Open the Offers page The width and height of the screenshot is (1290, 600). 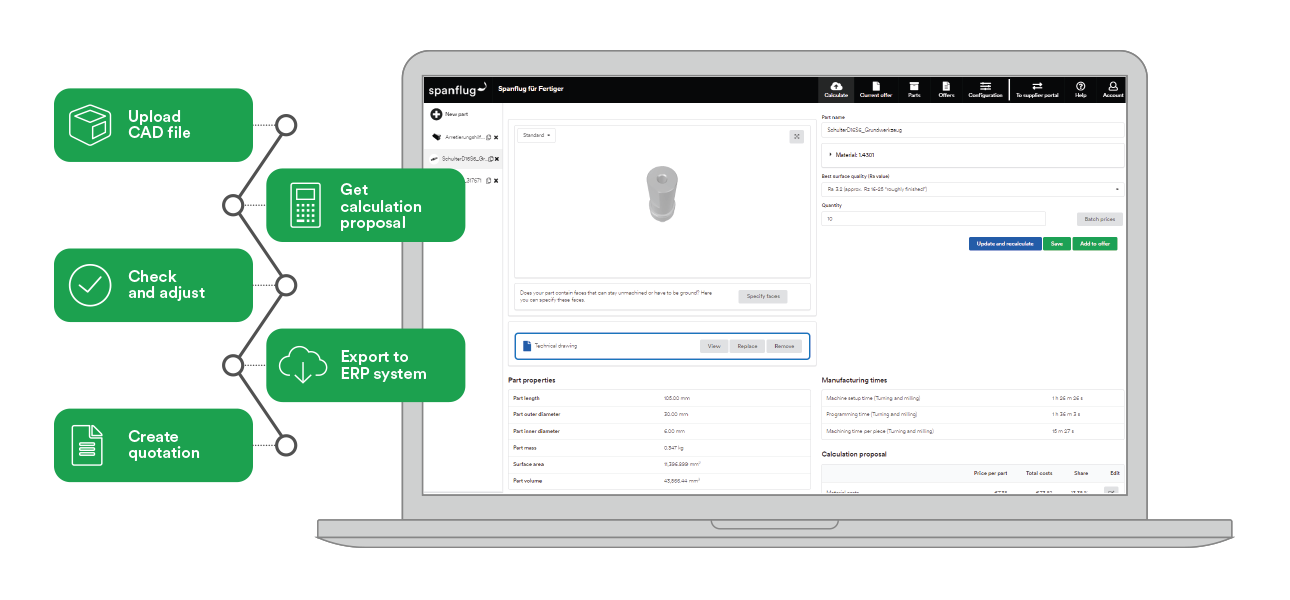pyautogui.click(x=946, y=90)
